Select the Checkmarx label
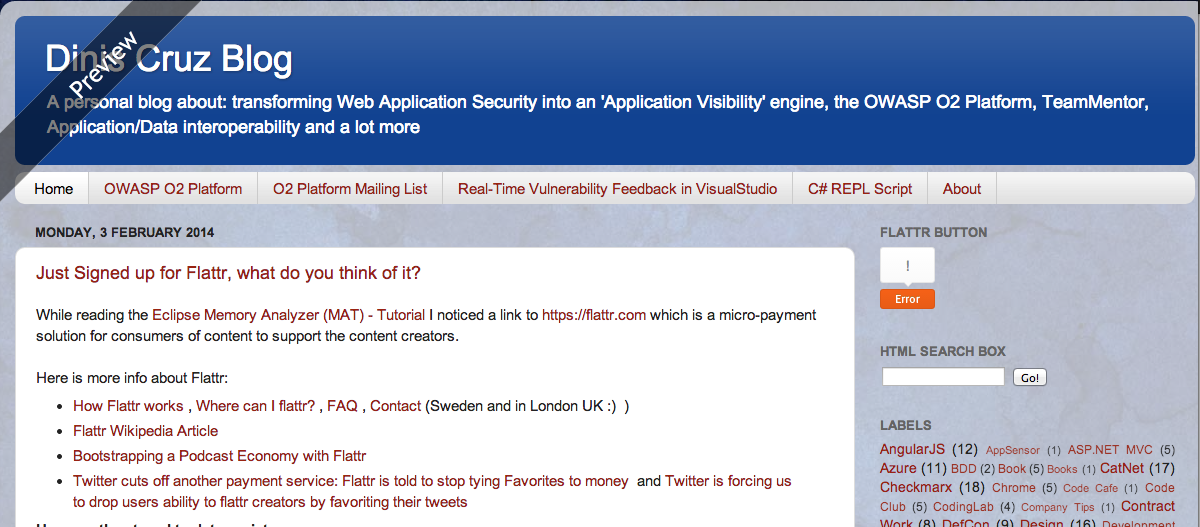This screenshot has width=1200, height=527. [x=916, y=487]
